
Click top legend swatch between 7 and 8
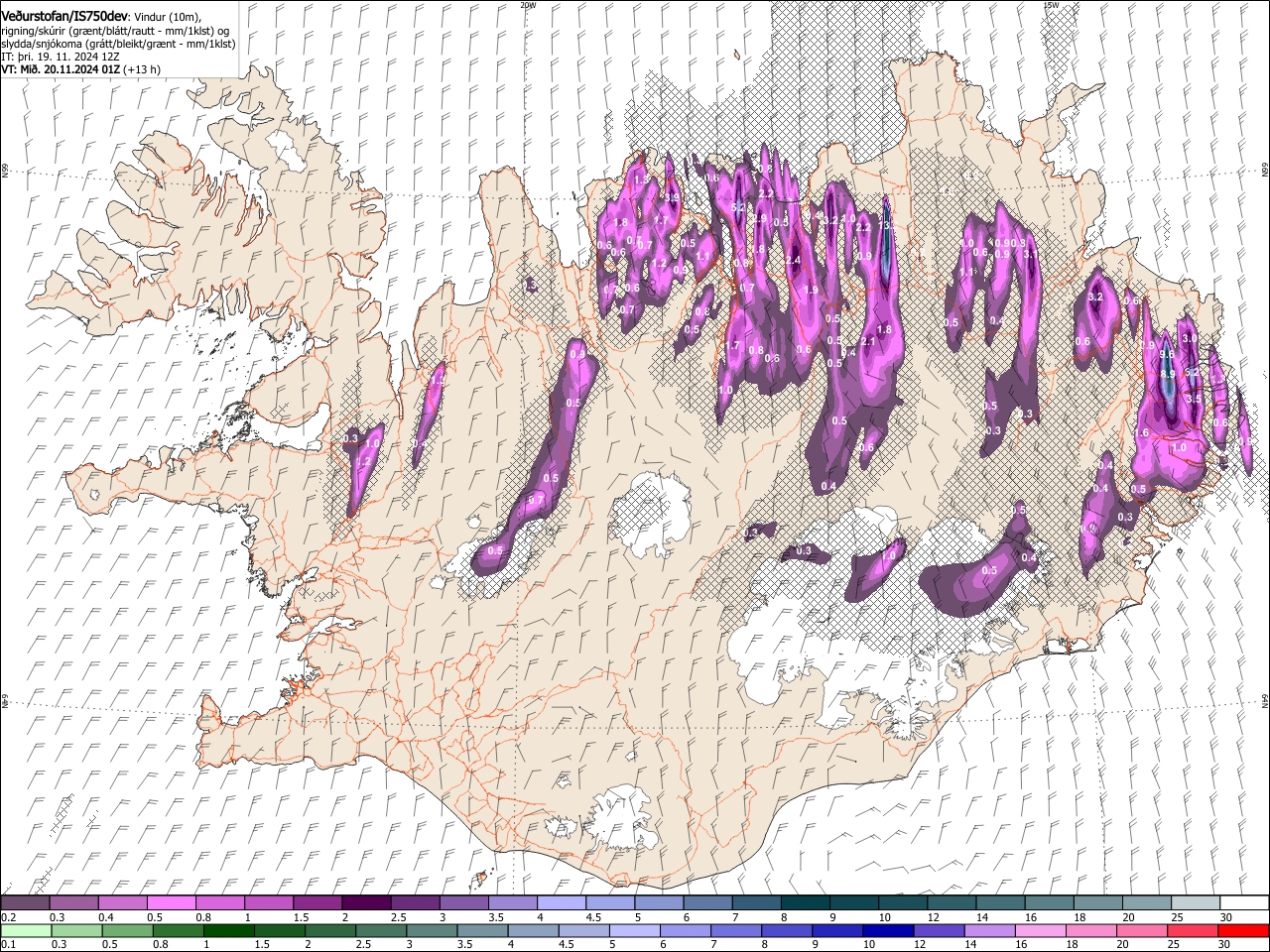click(x=756, y=902)
